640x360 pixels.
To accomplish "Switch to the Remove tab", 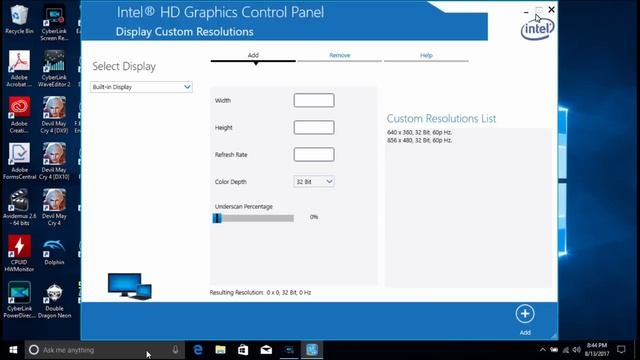I will (340, 56).
